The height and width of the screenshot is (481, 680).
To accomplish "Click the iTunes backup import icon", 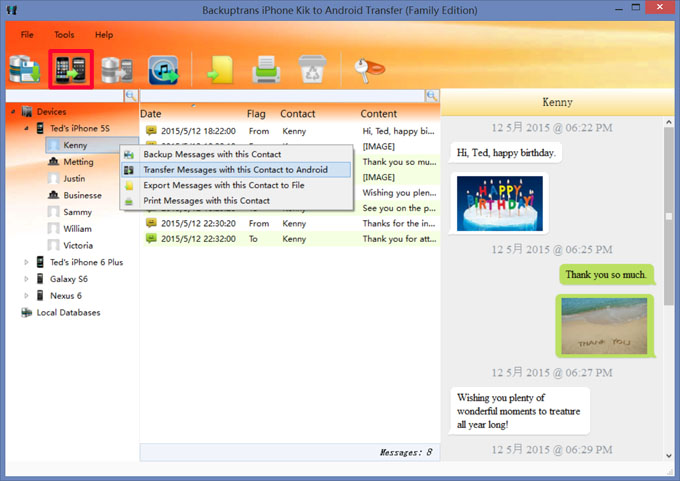I will [163, 70].
